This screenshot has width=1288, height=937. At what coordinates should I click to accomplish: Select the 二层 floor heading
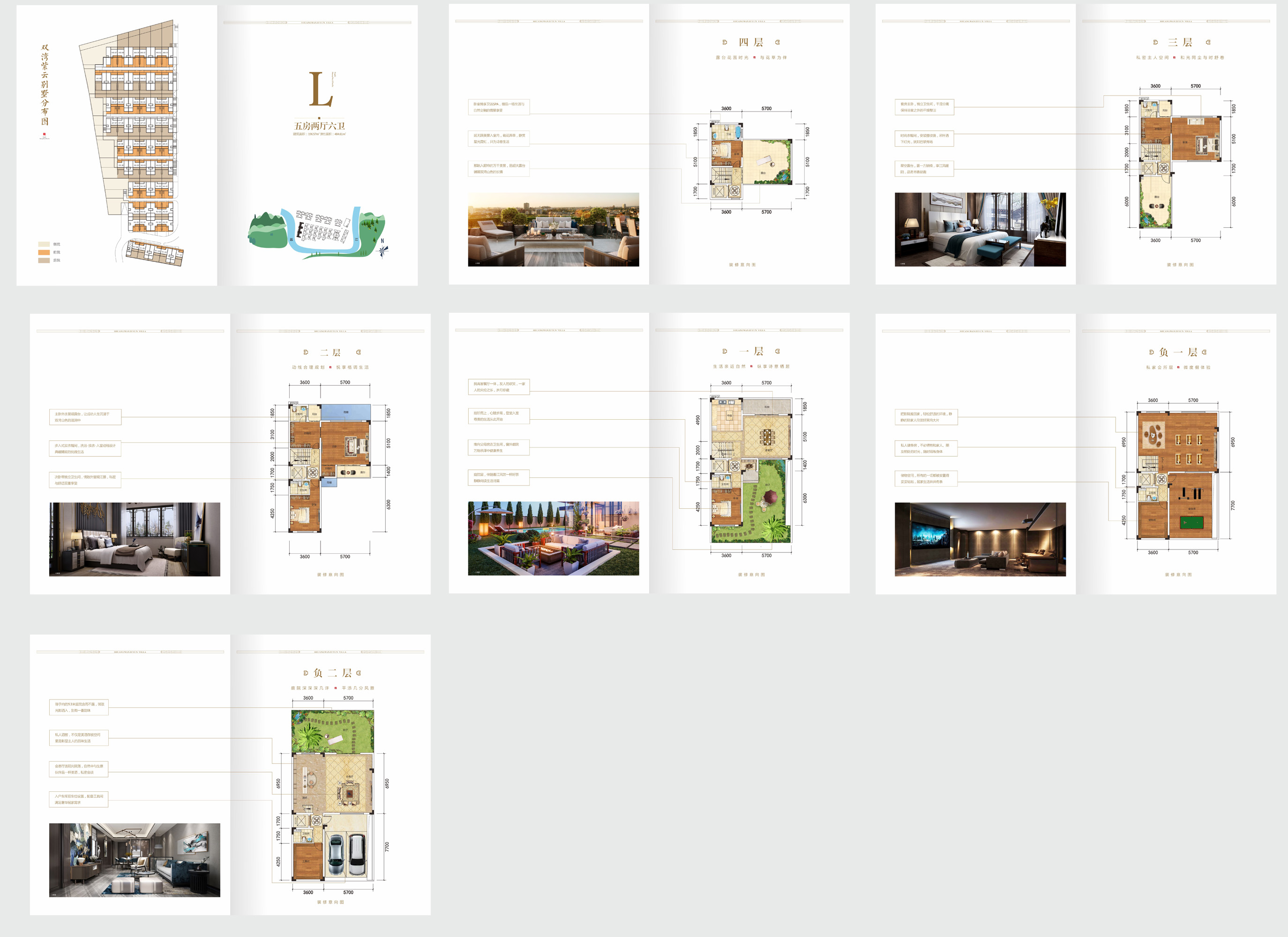[330, 352]
